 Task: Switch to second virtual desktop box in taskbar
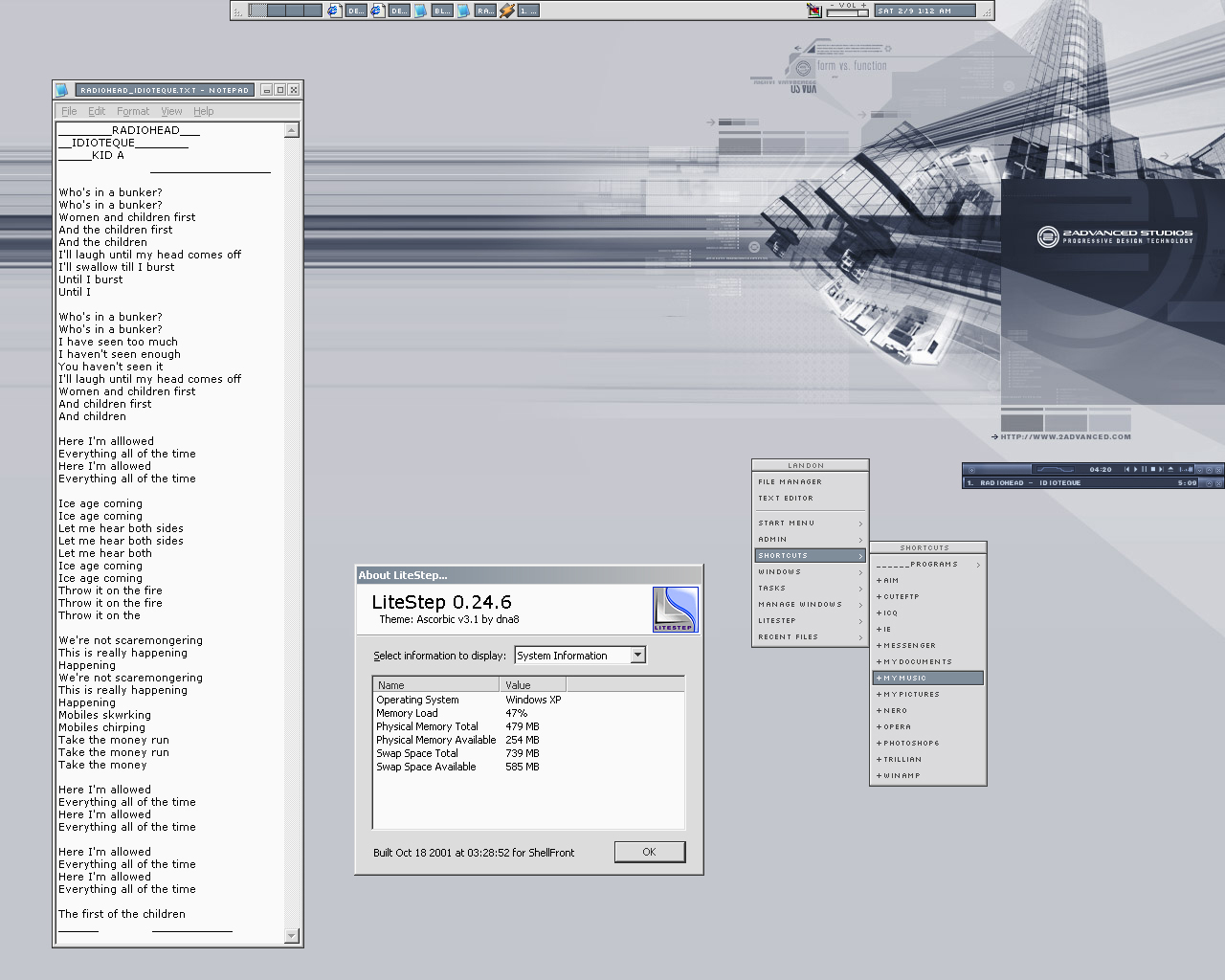pyautogui.click(x=277, y=11)
